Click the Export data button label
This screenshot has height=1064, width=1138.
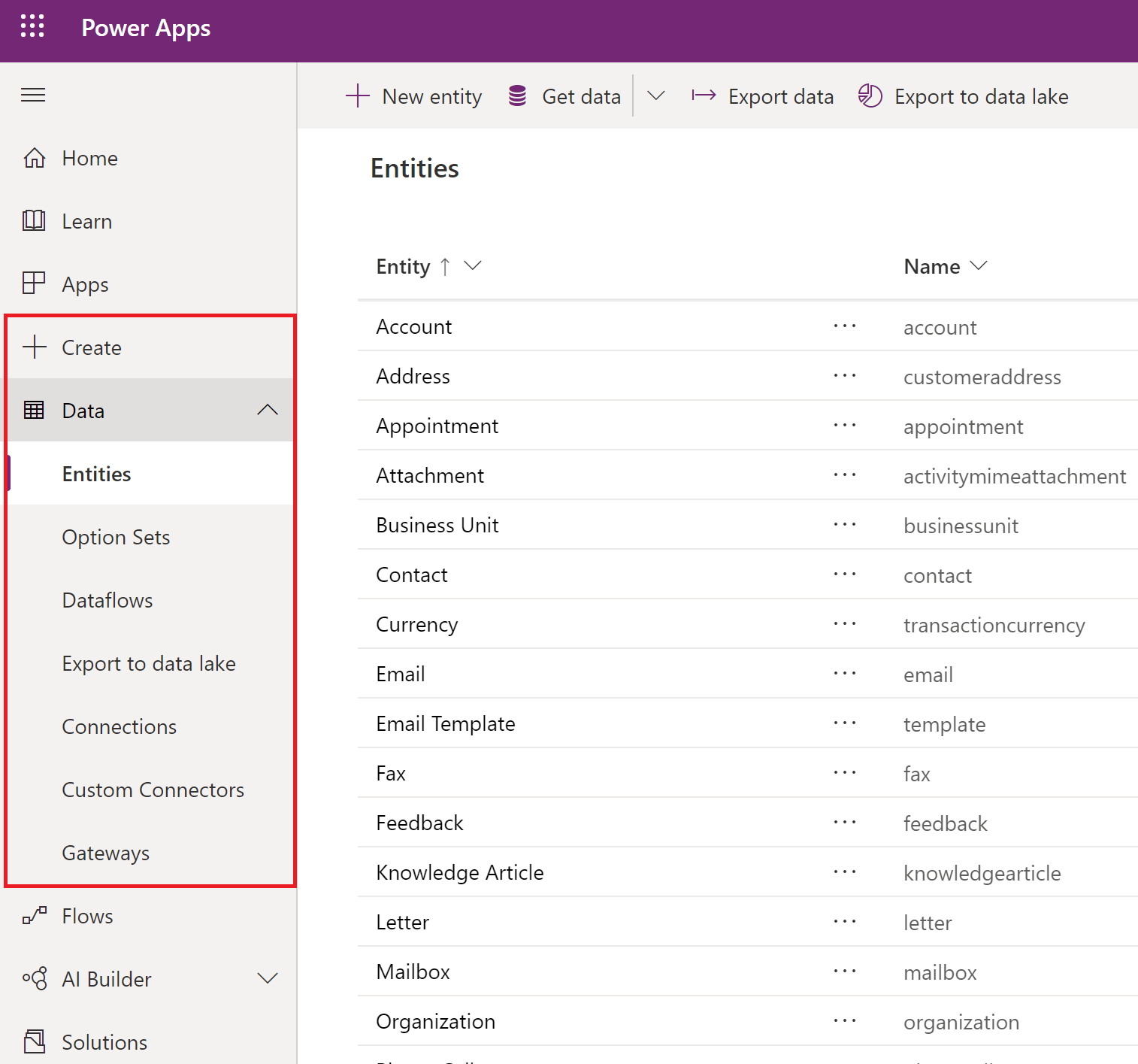(781, 97)
